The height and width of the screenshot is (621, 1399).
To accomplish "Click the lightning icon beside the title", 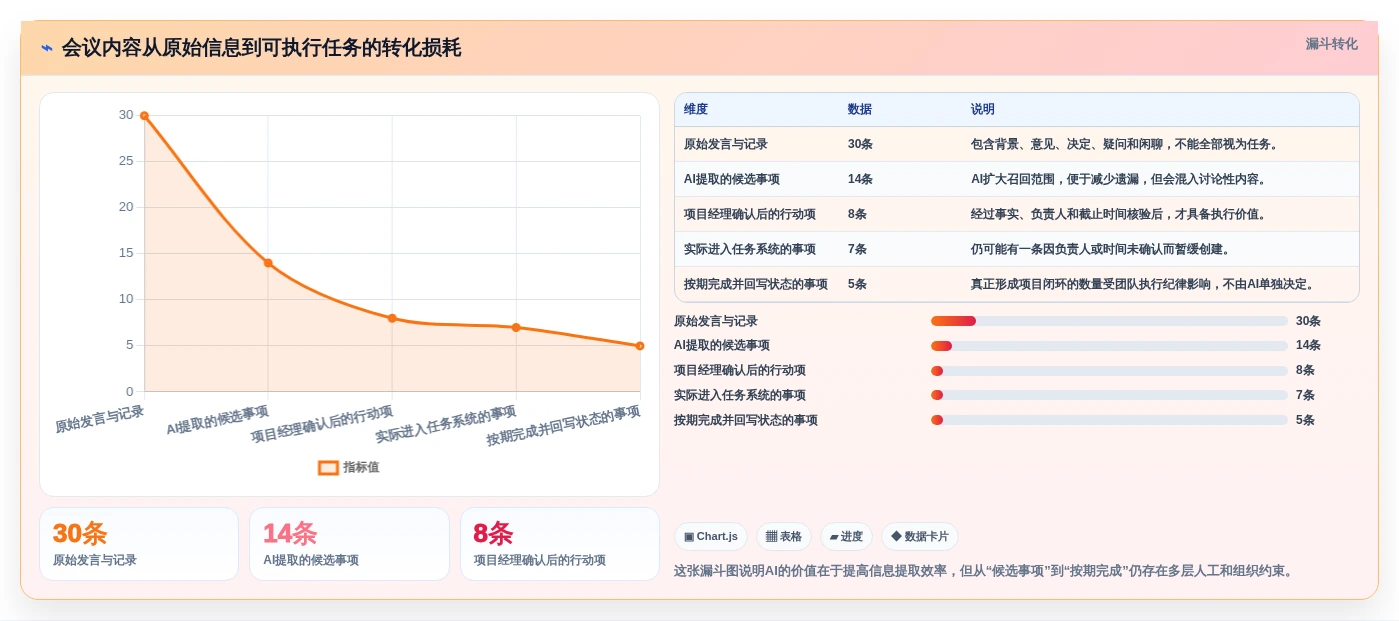I will click(47, 48).
